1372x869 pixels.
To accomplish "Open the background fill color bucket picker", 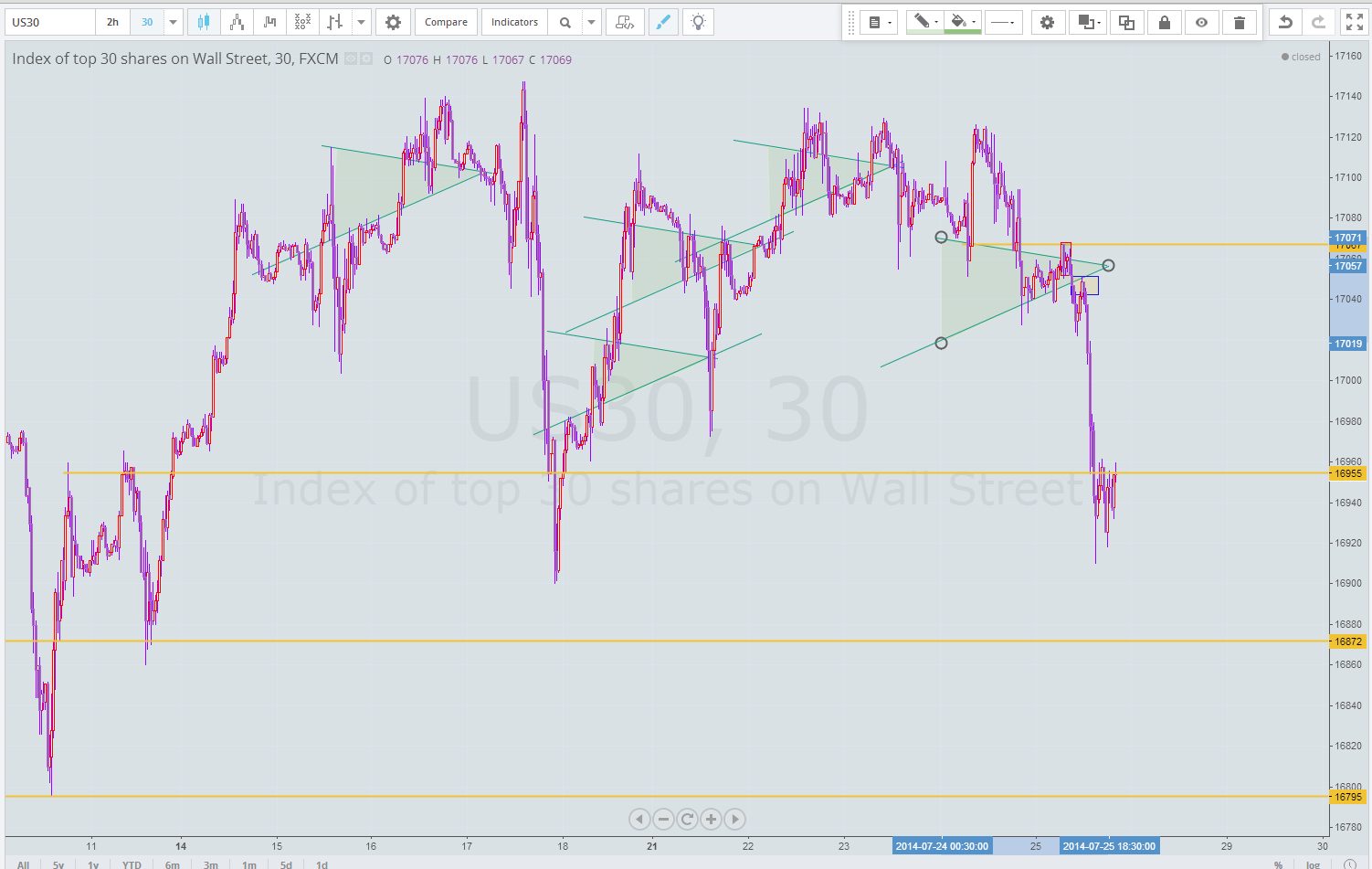I will point(963,22).
